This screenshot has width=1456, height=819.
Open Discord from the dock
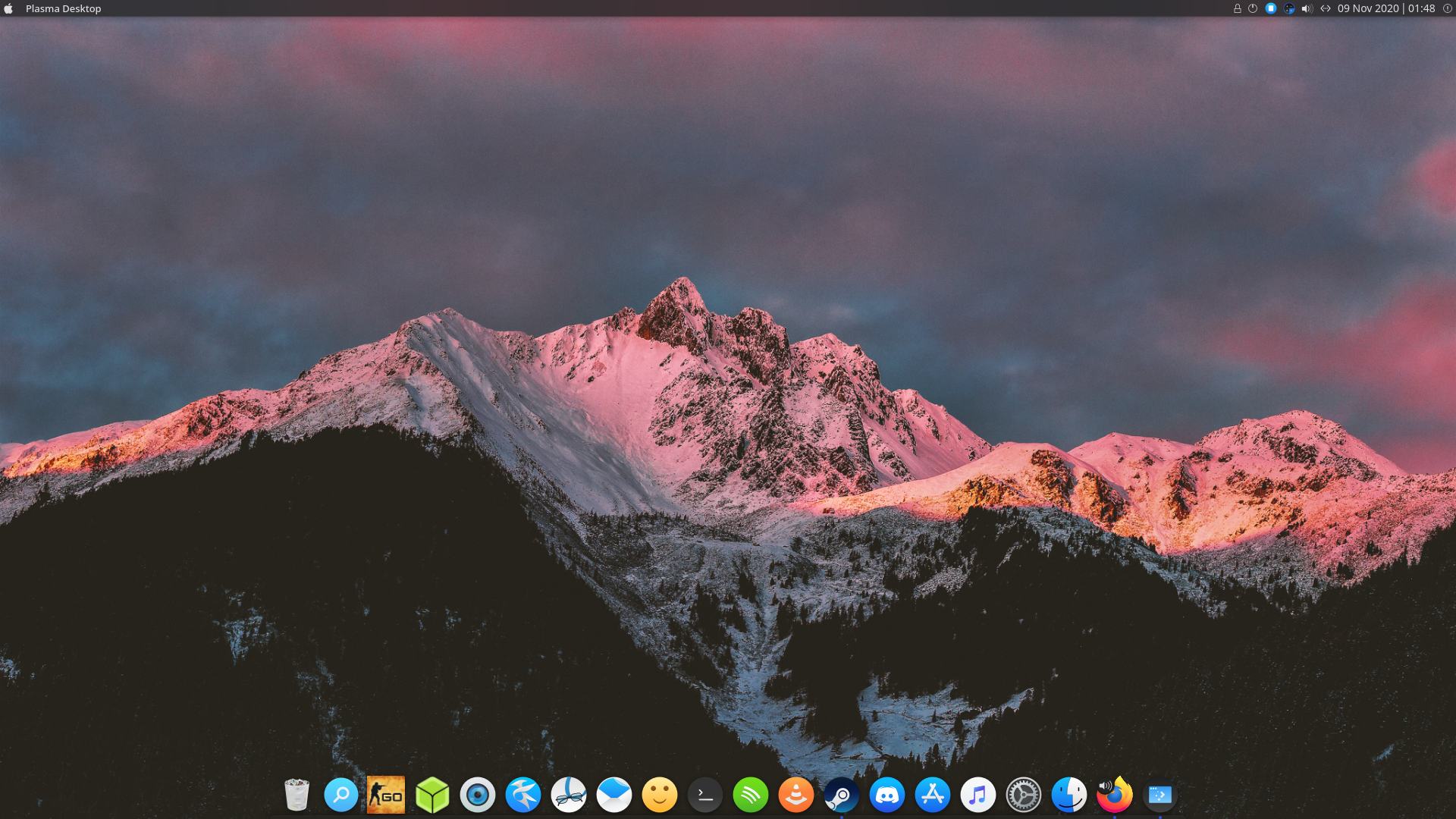coord(886,795)
